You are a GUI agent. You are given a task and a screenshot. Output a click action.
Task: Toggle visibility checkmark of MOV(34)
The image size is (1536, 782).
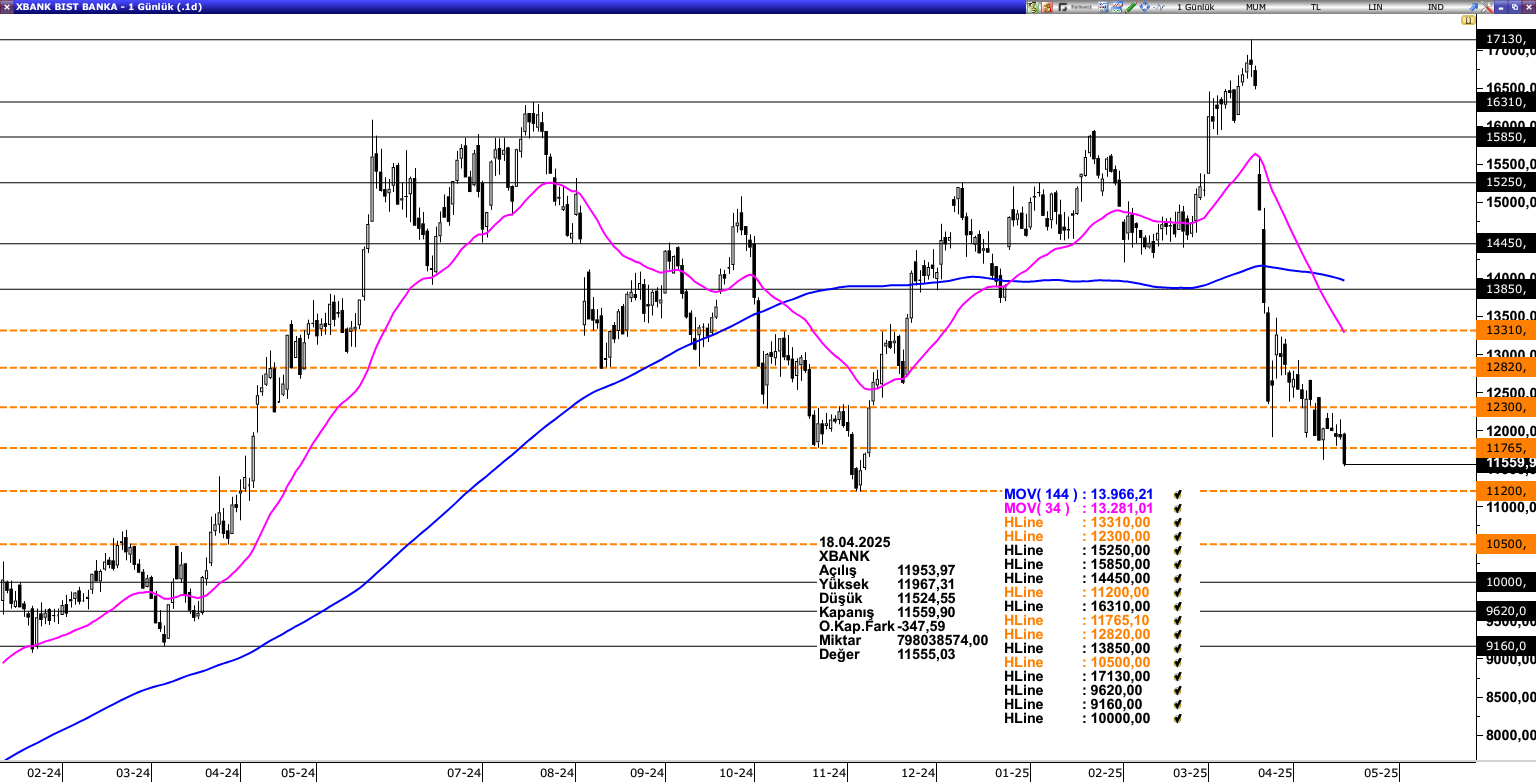pyautogui.click(x=1179, y=508)
